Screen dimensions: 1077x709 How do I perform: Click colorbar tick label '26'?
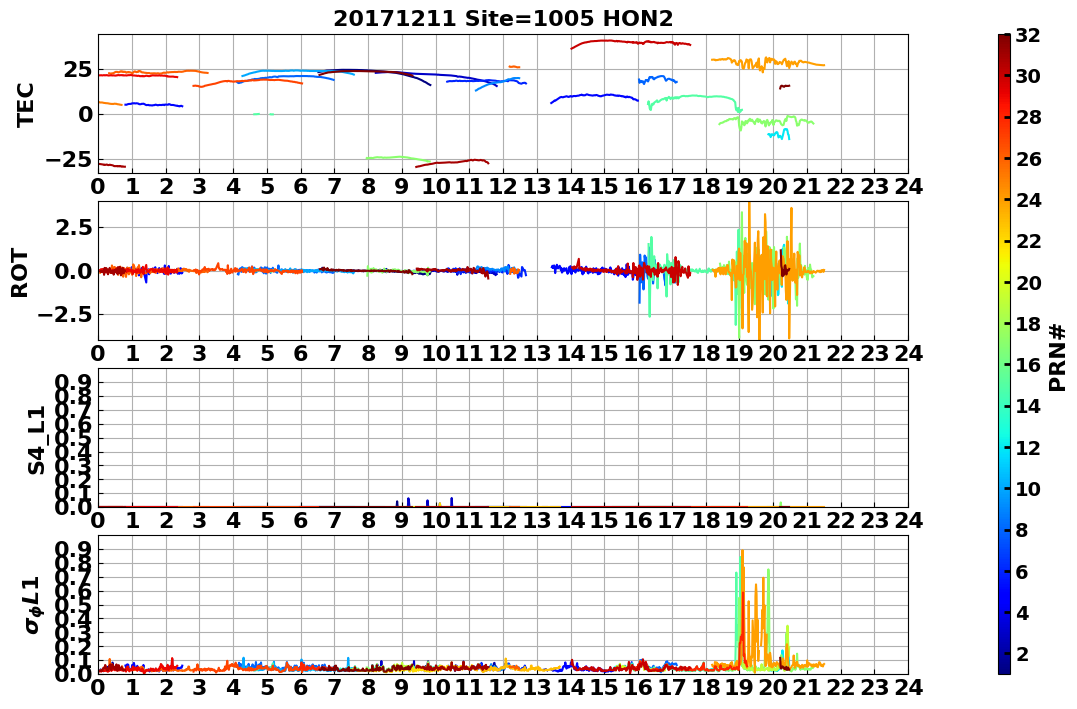pyautogui.click(x=1029, y=159)
